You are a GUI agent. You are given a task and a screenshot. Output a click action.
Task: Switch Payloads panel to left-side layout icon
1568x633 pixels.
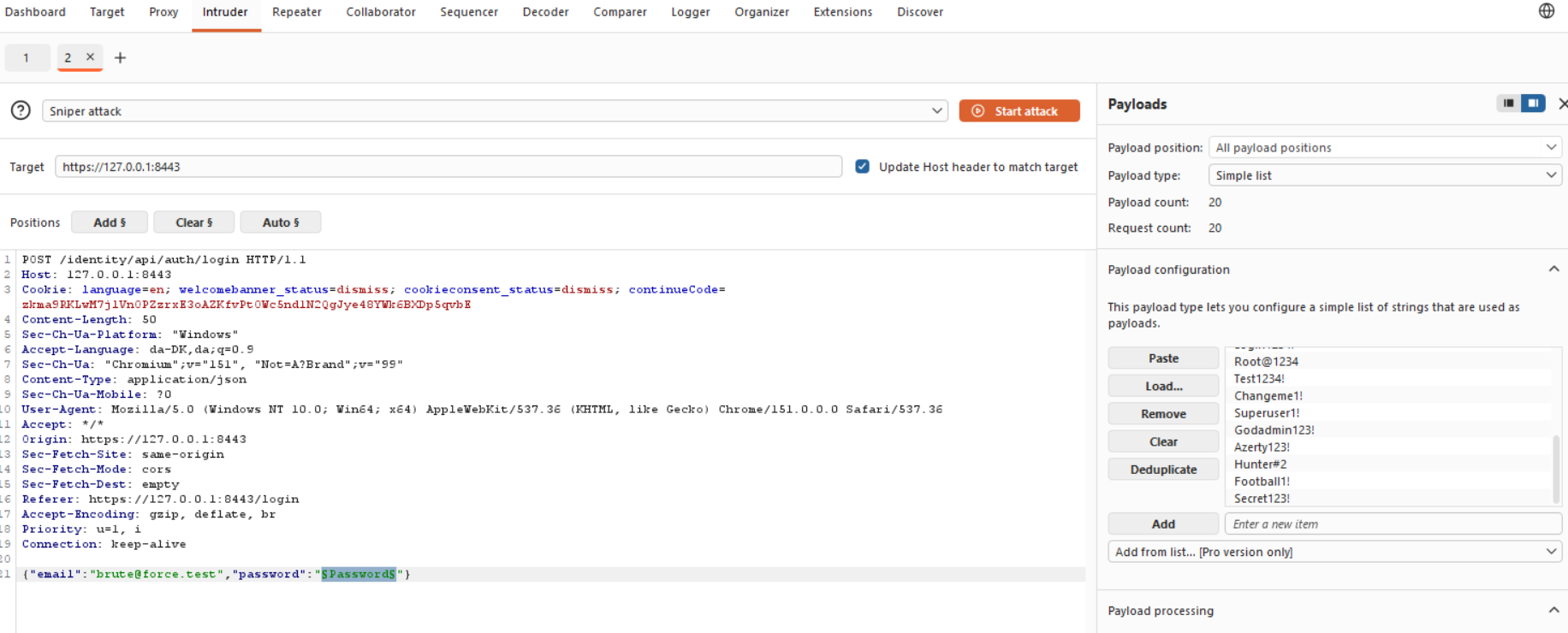point(1508,104)
